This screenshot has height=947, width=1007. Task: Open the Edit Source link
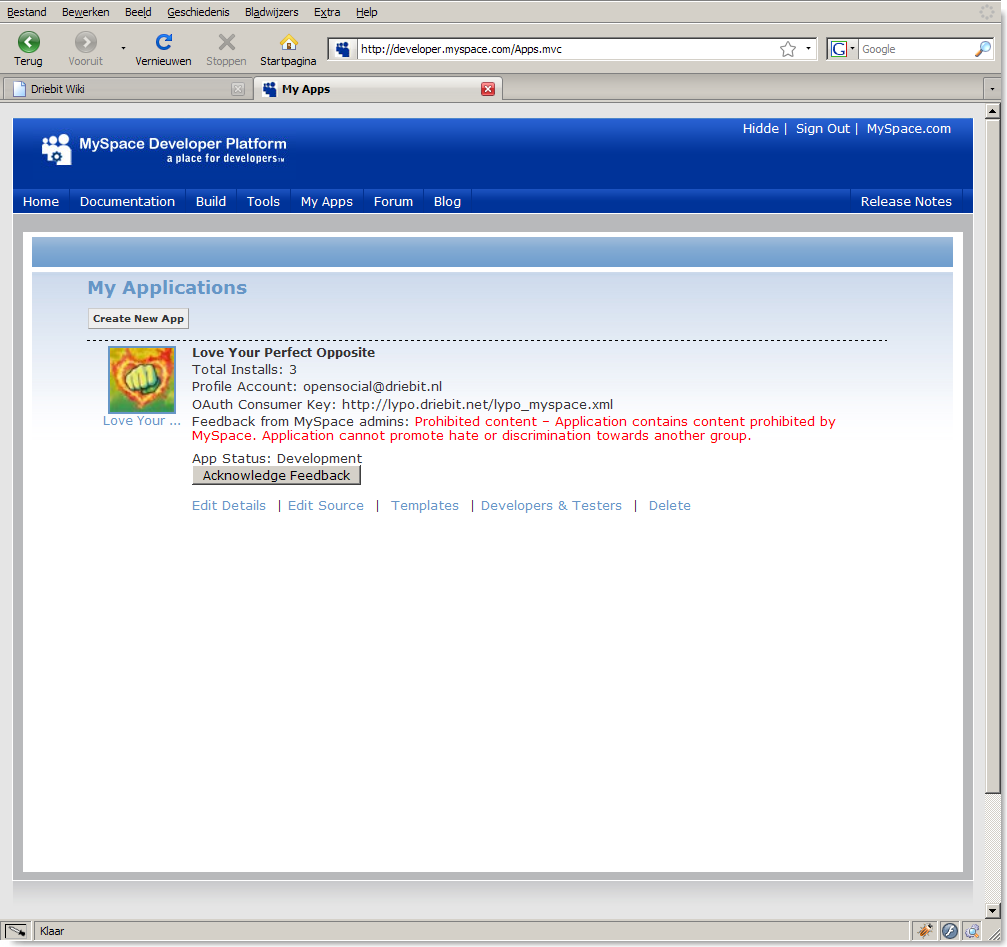point(325,506)
